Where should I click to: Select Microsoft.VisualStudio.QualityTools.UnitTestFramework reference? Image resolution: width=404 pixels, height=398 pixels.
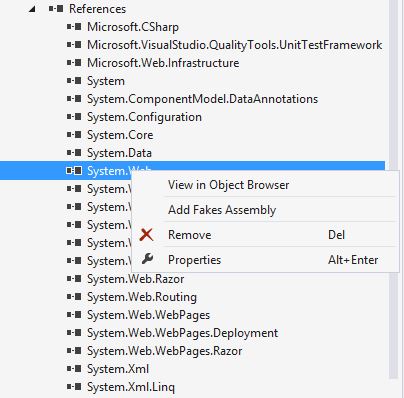pyautogui.click(x=234, y=45)
